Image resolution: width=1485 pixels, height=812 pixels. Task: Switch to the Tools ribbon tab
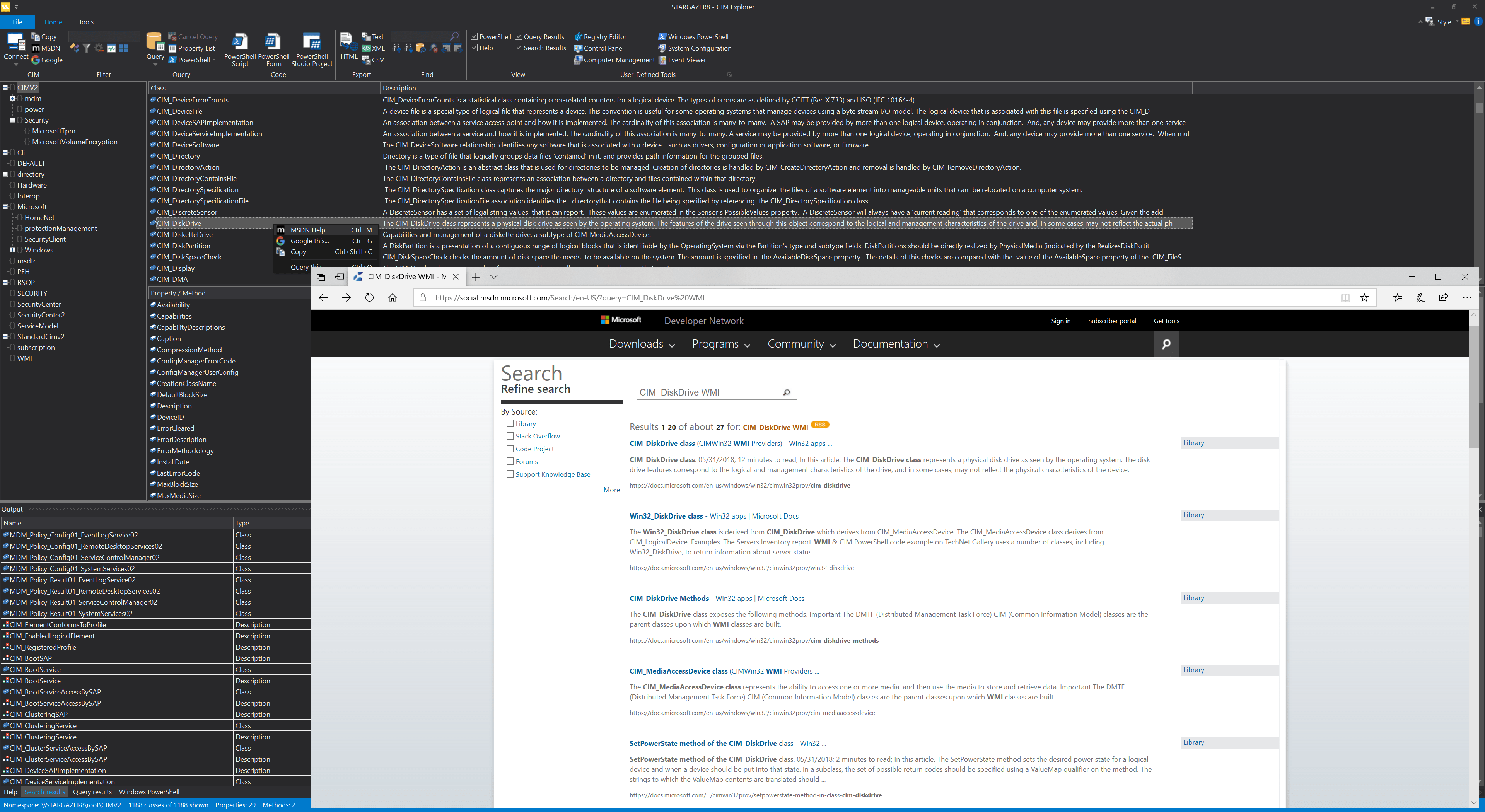(x=86, y=21)
